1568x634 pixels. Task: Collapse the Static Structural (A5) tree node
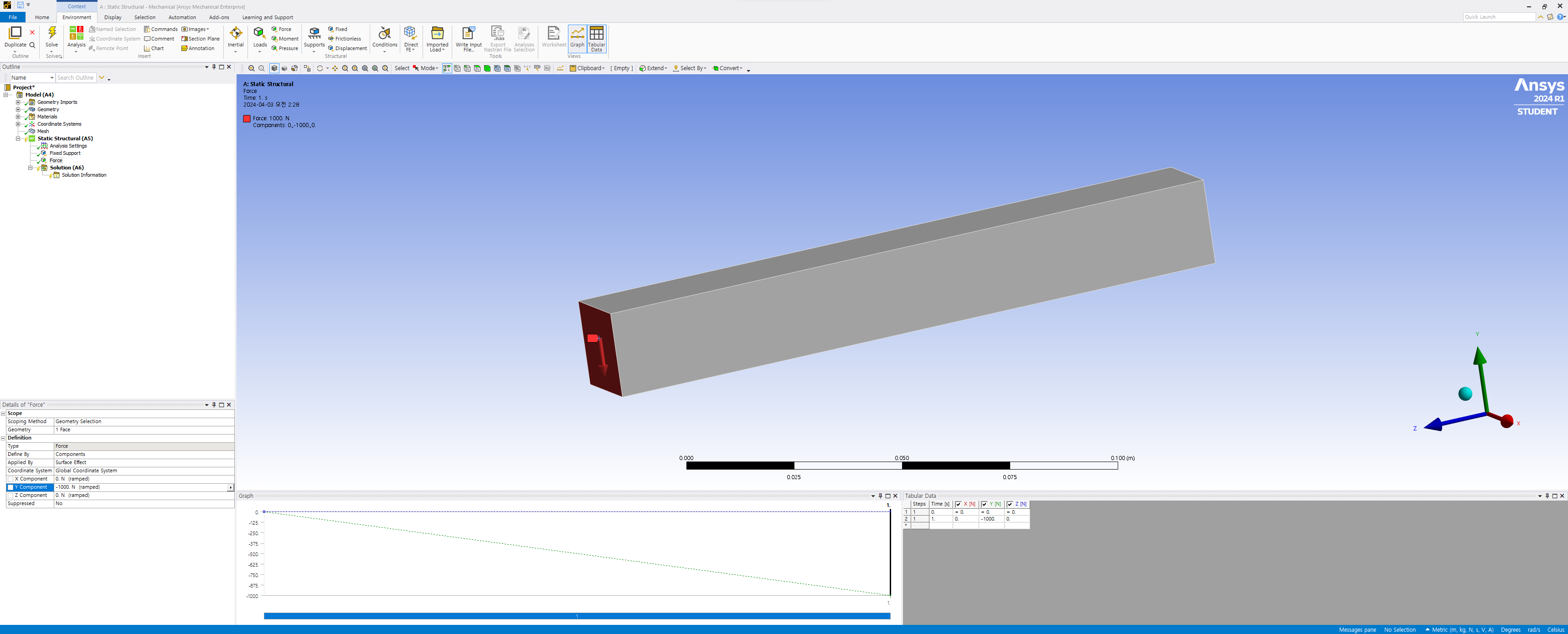coord(18,139)
